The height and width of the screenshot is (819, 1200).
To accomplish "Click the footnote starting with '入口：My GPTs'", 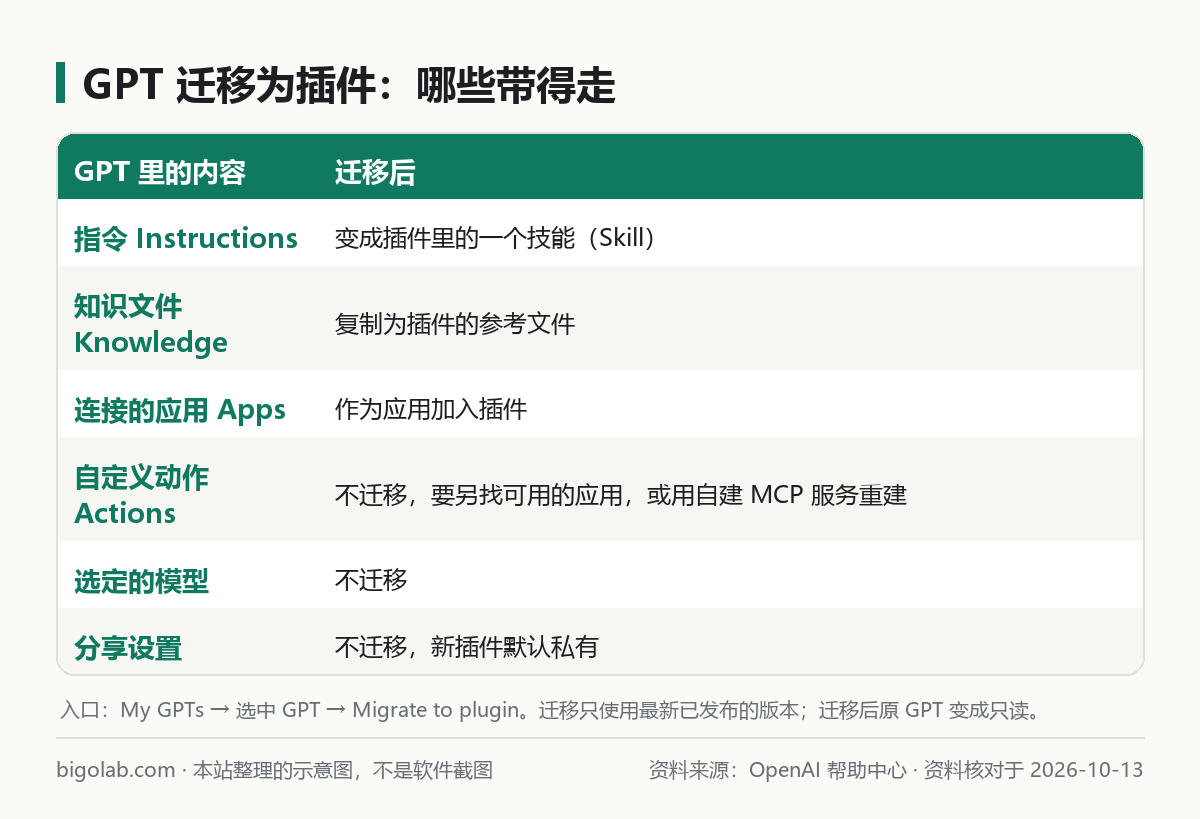I will tap(552, 711).
